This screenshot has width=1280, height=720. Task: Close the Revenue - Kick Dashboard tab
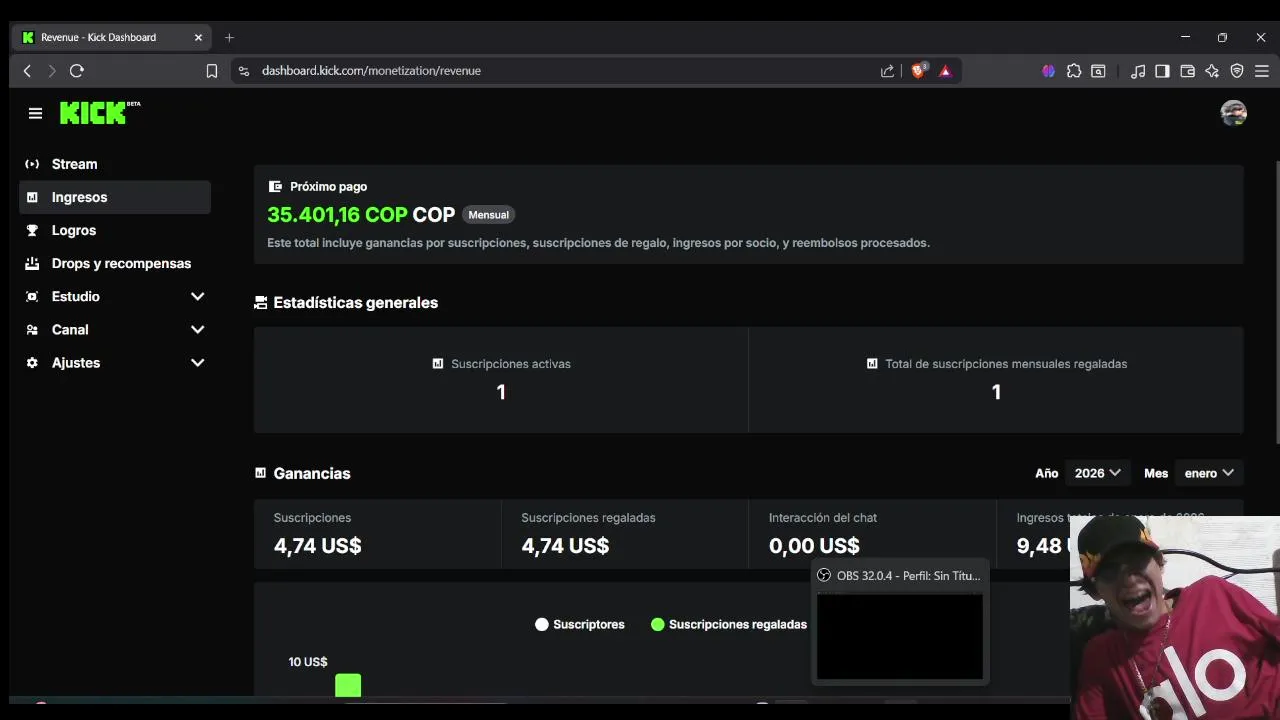click(x=198, y=37)
